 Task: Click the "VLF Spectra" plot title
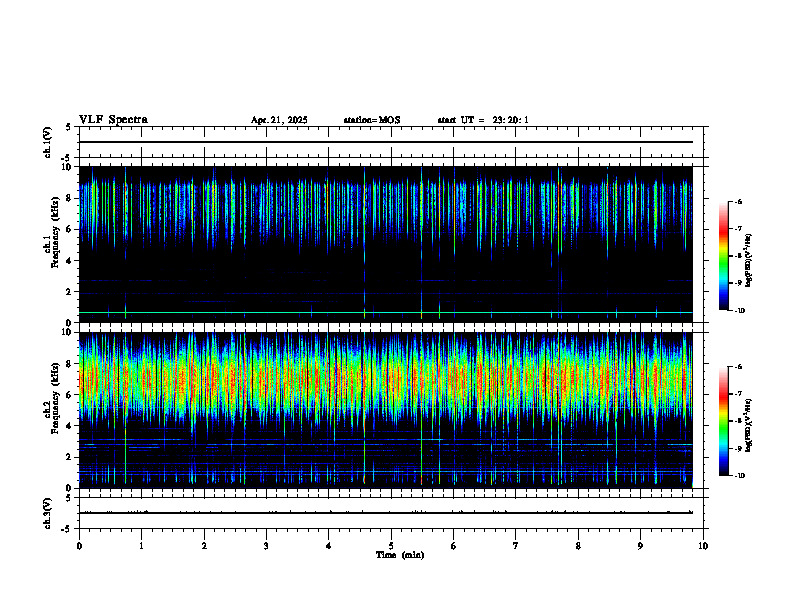pos(113,120)
